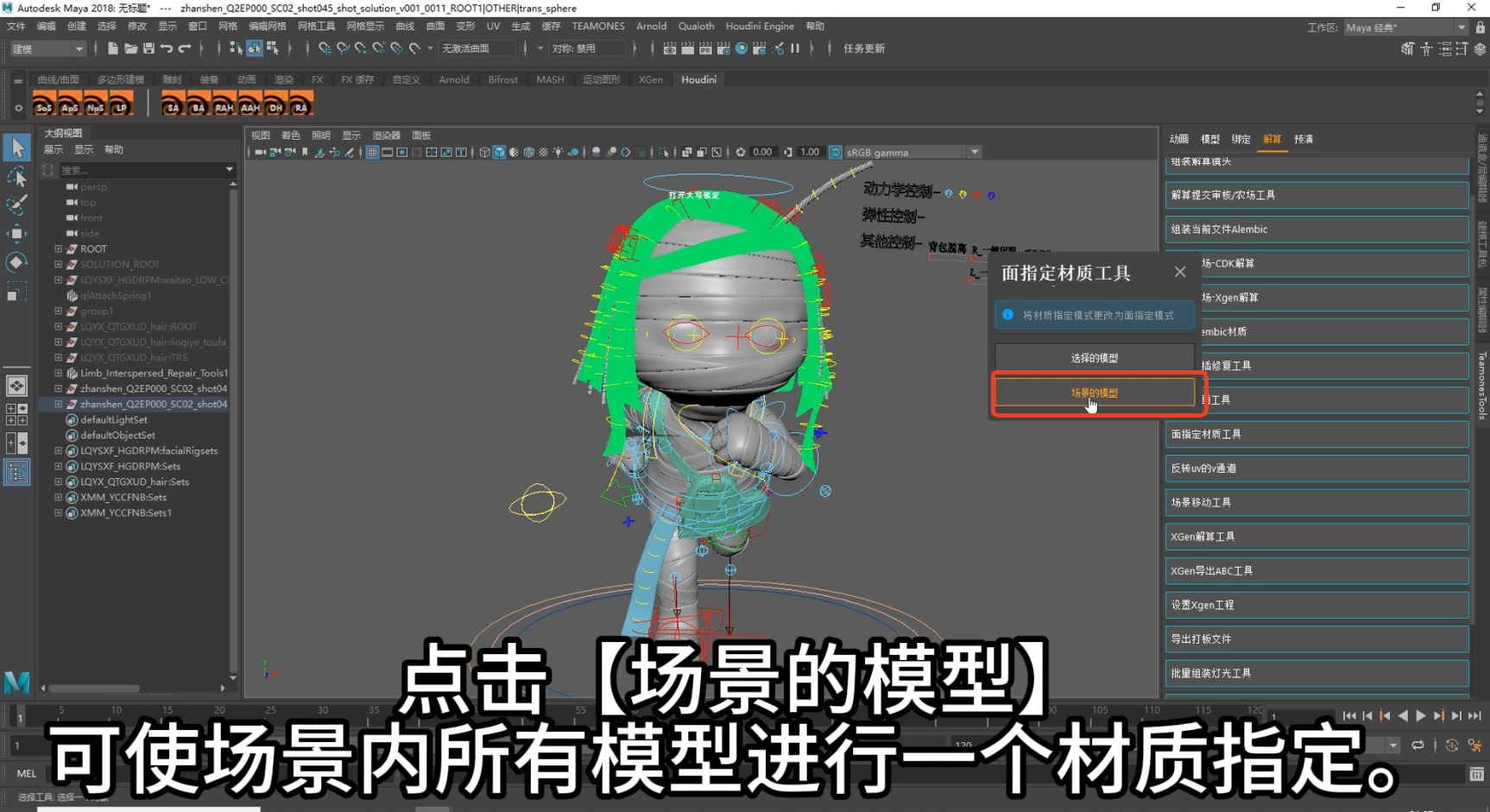Click the 场景的模型 button
This screenshot has height=812, width=1490.
[x=1094, y=393]
